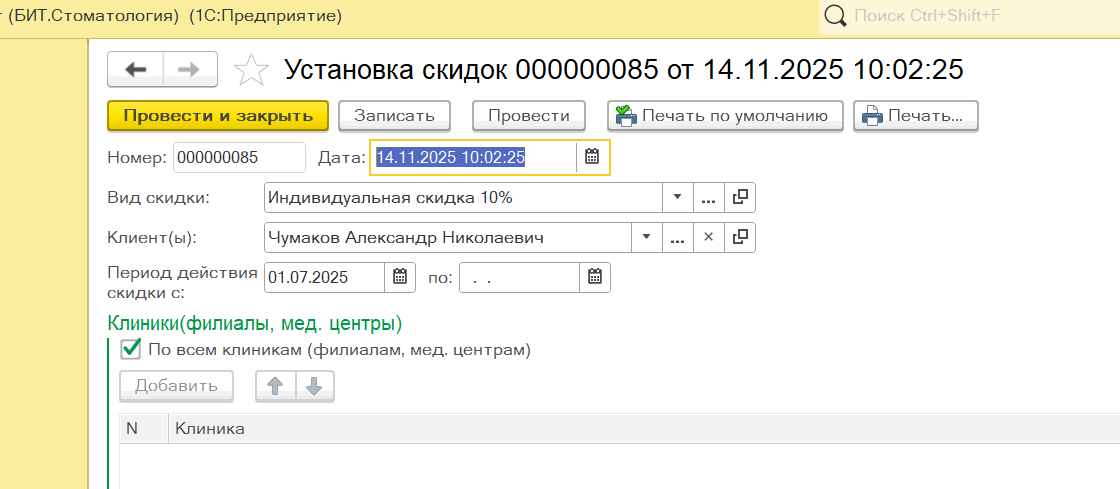Open calendar for discount period start
1120x489 pixels.
(399, 277)
